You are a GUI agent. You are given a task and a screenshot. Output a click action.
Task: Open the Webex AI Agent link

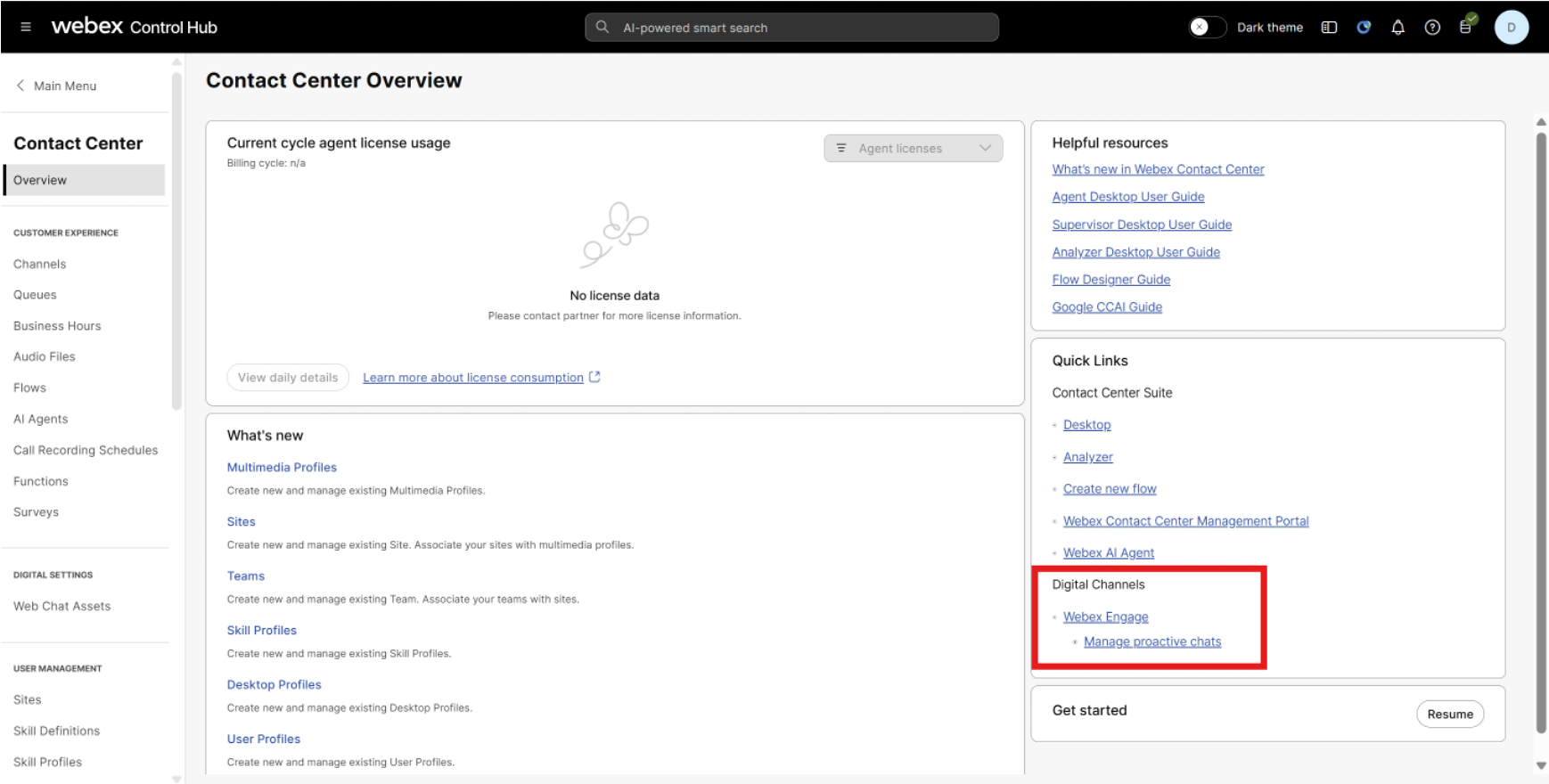[1108, 553]
